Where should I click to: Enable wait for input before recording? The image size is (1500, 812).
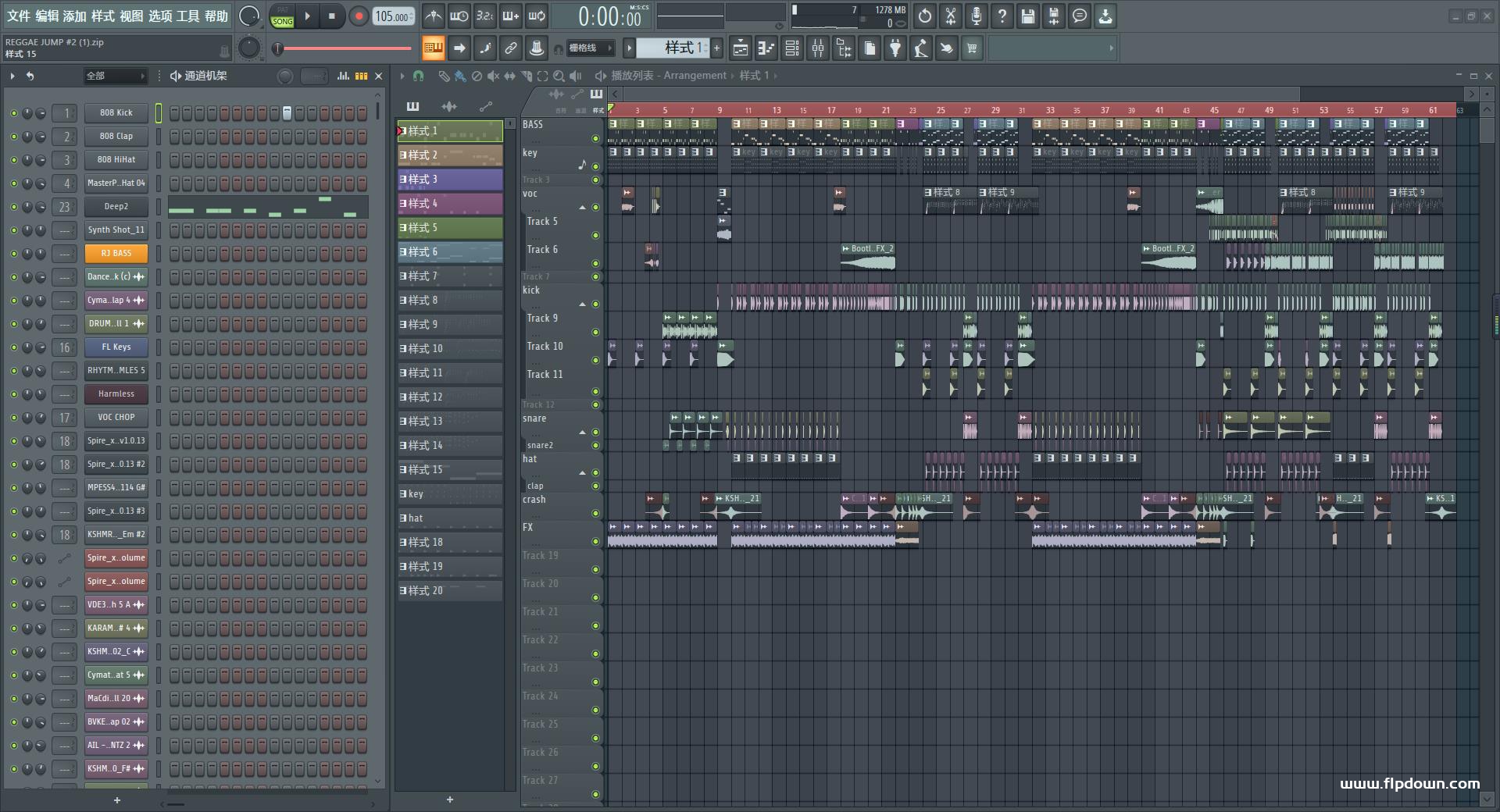(459, 16)
